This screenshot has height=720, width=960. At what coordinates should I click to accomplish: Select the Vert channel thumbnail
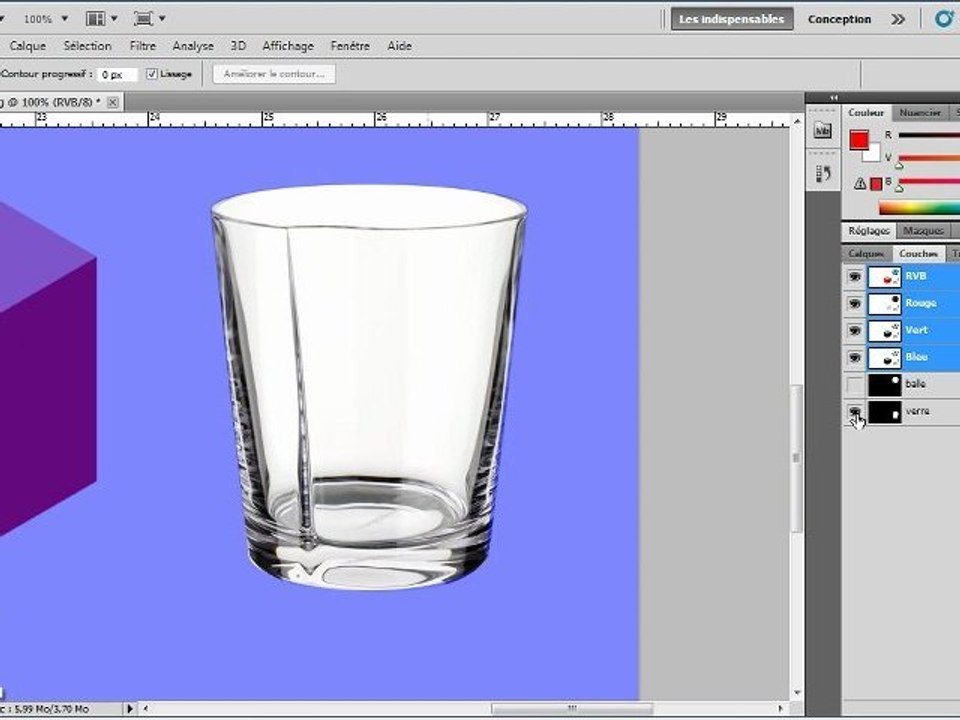point(884,330)
